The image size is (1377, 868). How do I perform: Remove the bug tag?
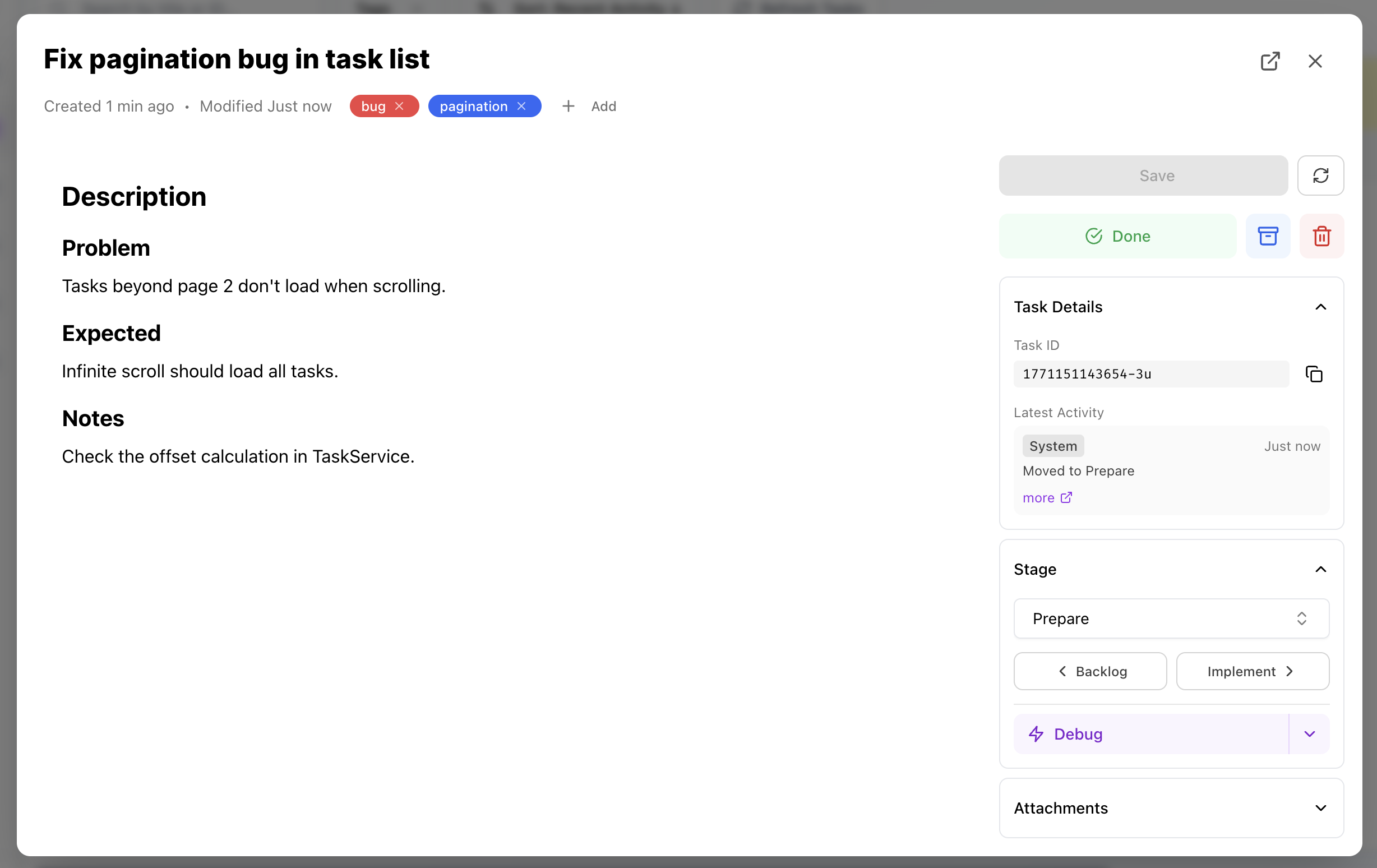(400, 106)
